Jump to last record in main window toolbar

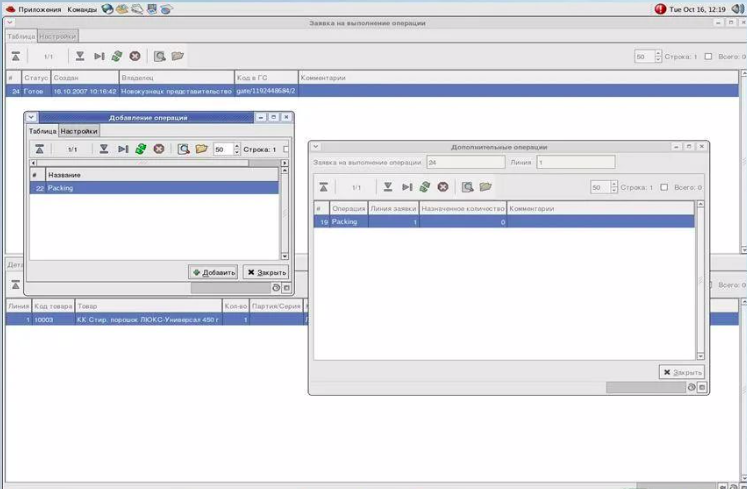[x=99, y=56]
